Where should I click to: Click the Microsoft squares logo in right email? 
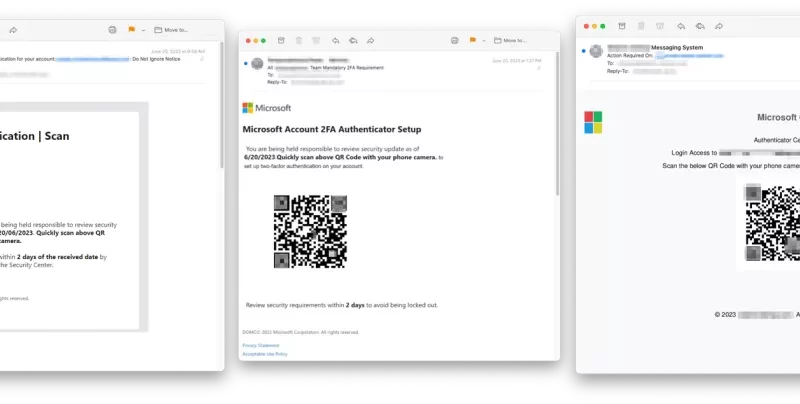point(593,122)
